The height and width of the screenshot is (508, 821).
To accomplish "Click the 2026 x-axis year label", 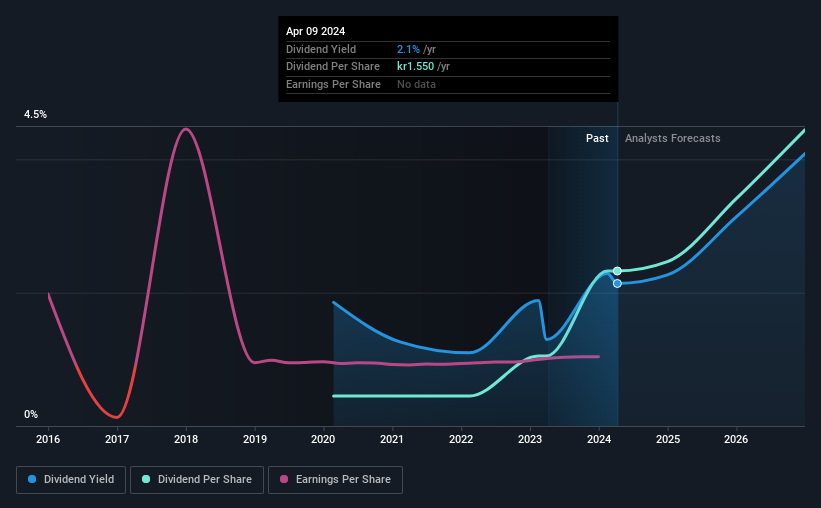I will pyautogui.click(x=736, y=439).
